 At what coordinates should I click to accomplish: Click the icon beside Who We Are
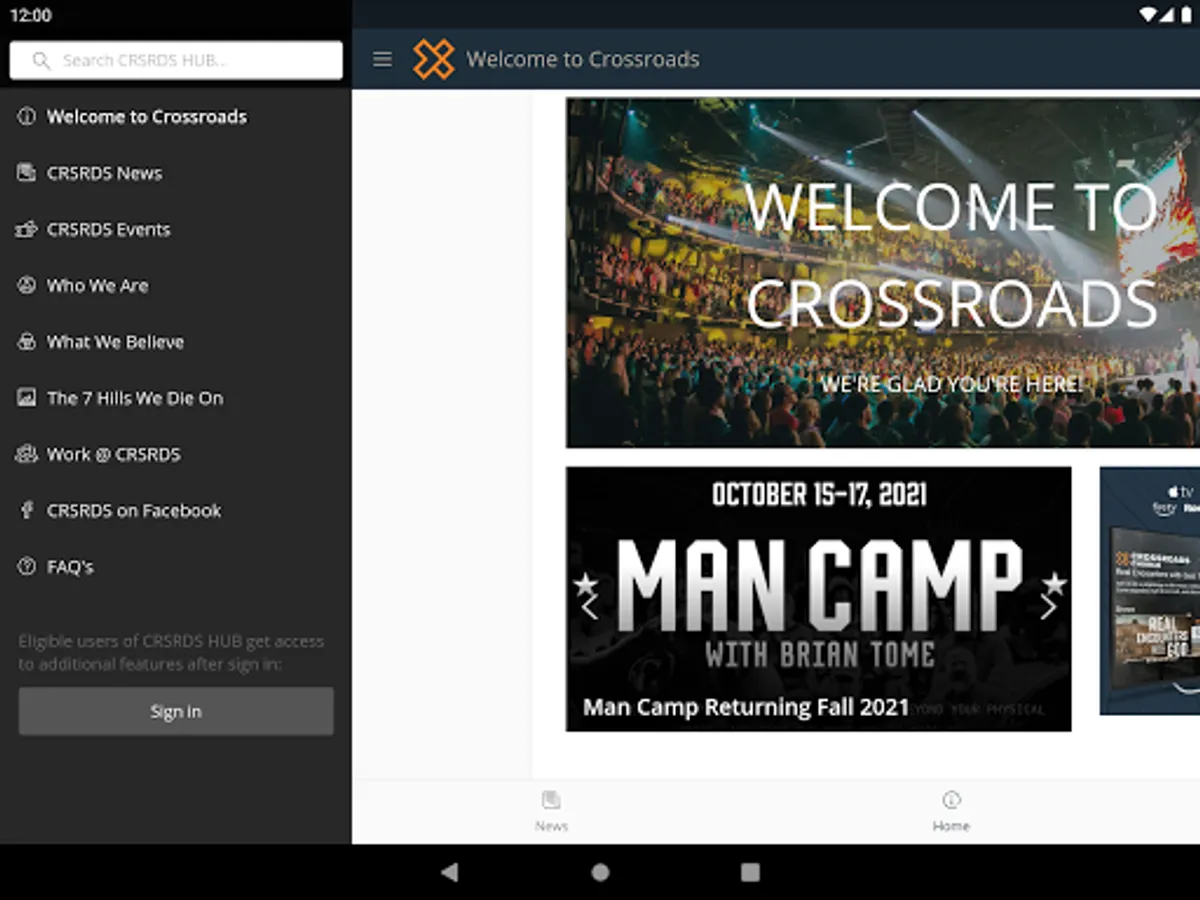[27, 285]
